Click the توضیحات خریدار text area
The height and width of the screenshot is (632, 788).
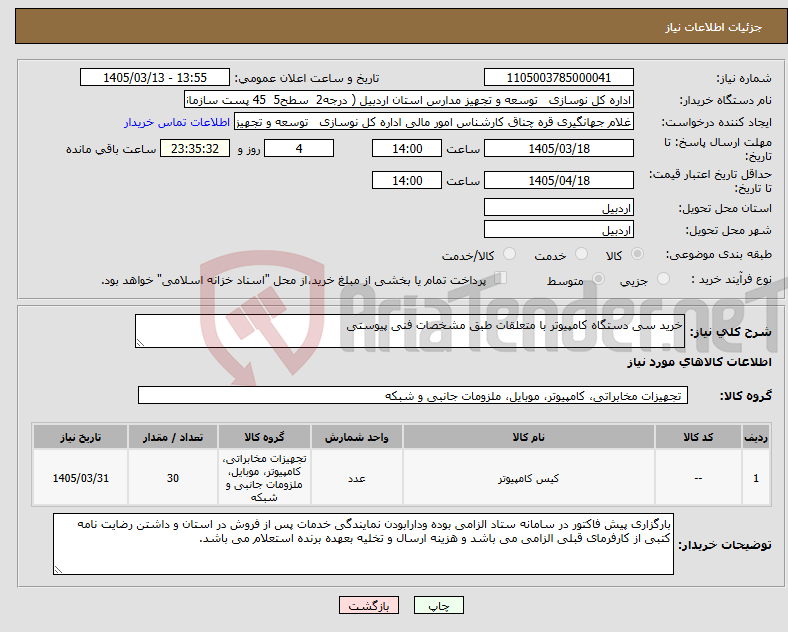[363, 544]
